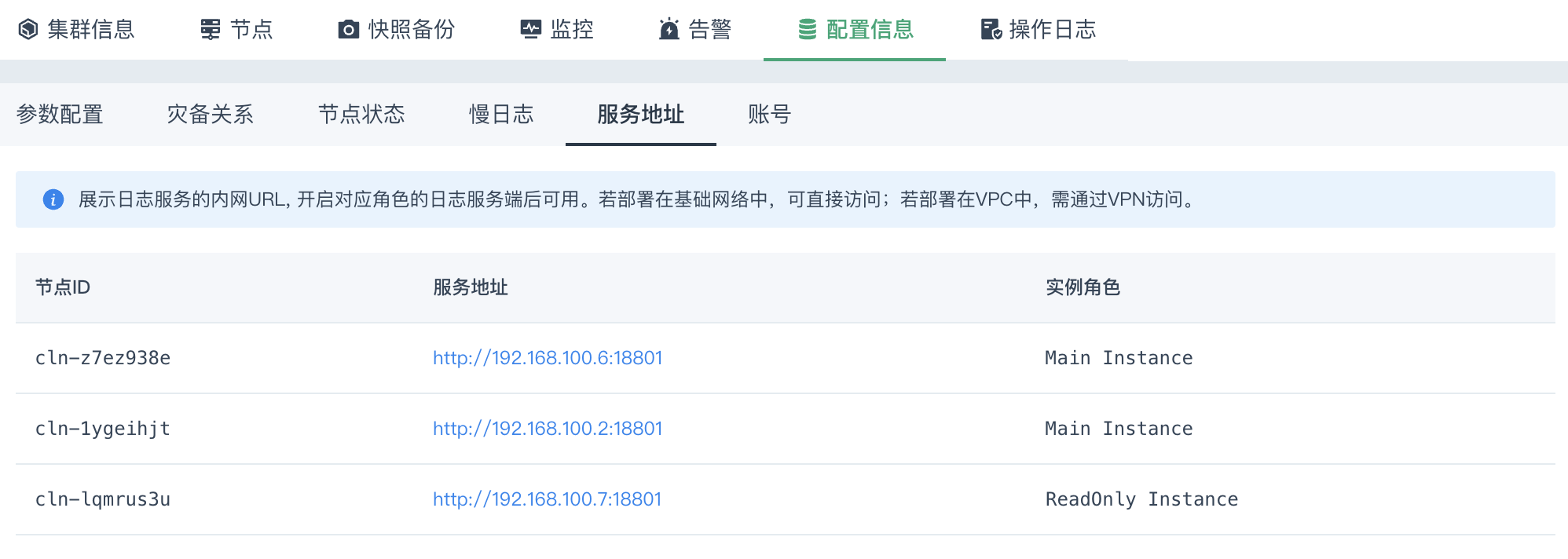Open link http://192.168.100.2:18801
This screenshot has height=559, width=1568.
point(548,429)
